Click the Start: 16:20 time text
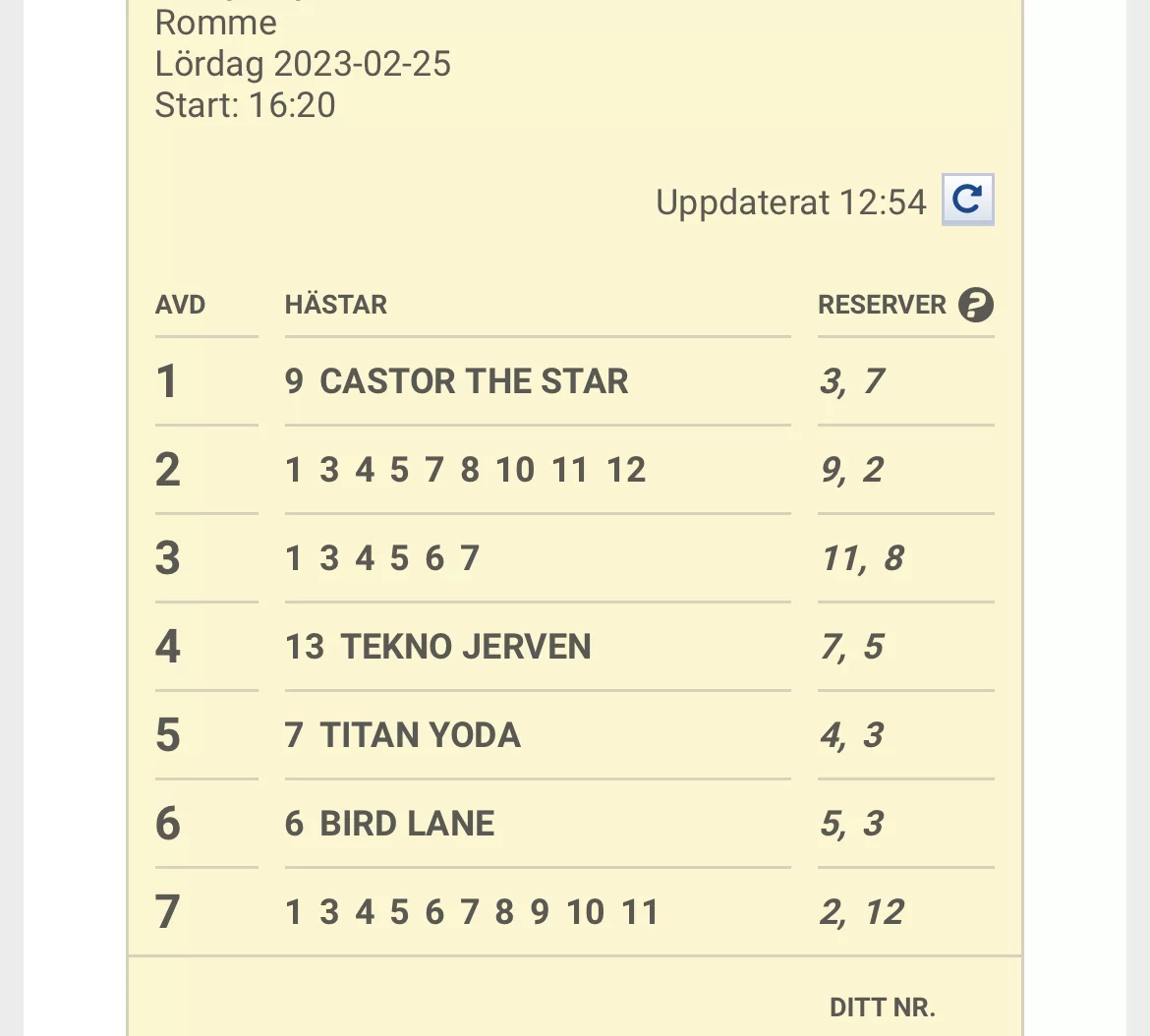1150x1036 pixels. [245, 105]
